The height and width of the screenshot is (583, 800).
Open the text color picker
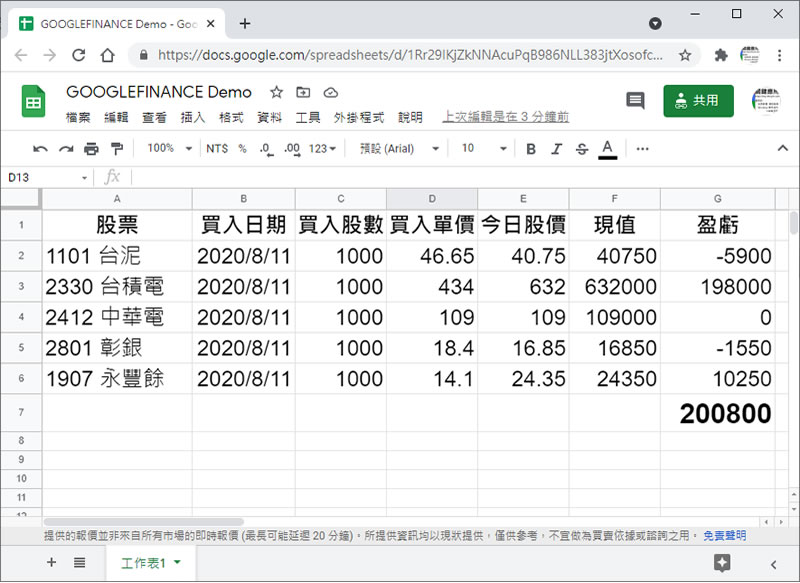pyautogui.click(x=607, y=149)
